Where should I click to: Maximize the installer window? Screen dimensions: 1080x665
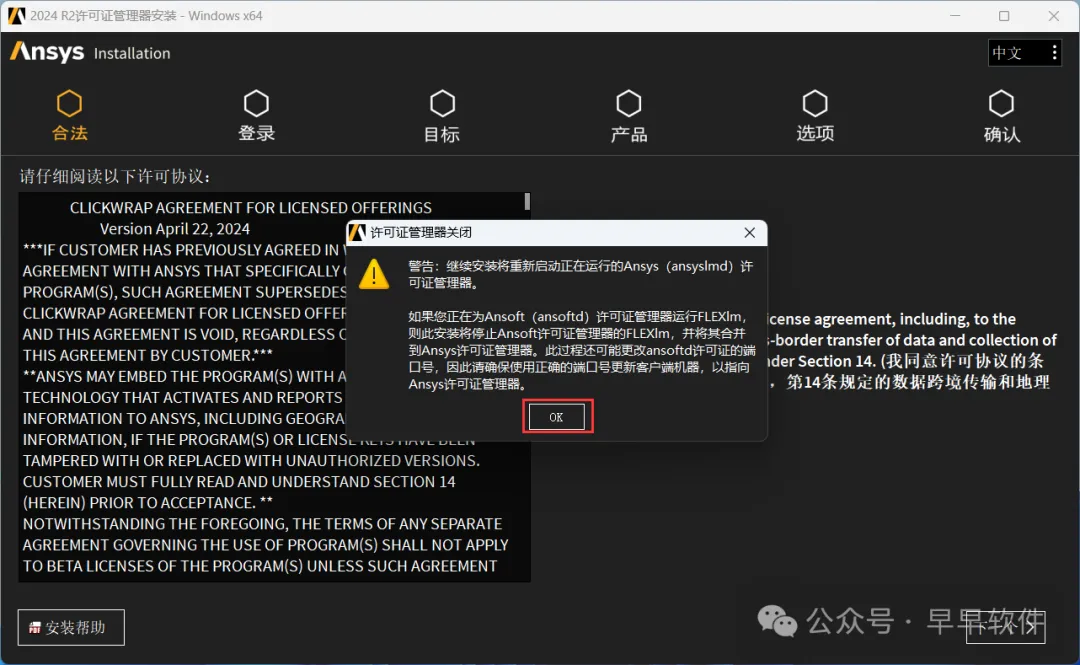1004,15
